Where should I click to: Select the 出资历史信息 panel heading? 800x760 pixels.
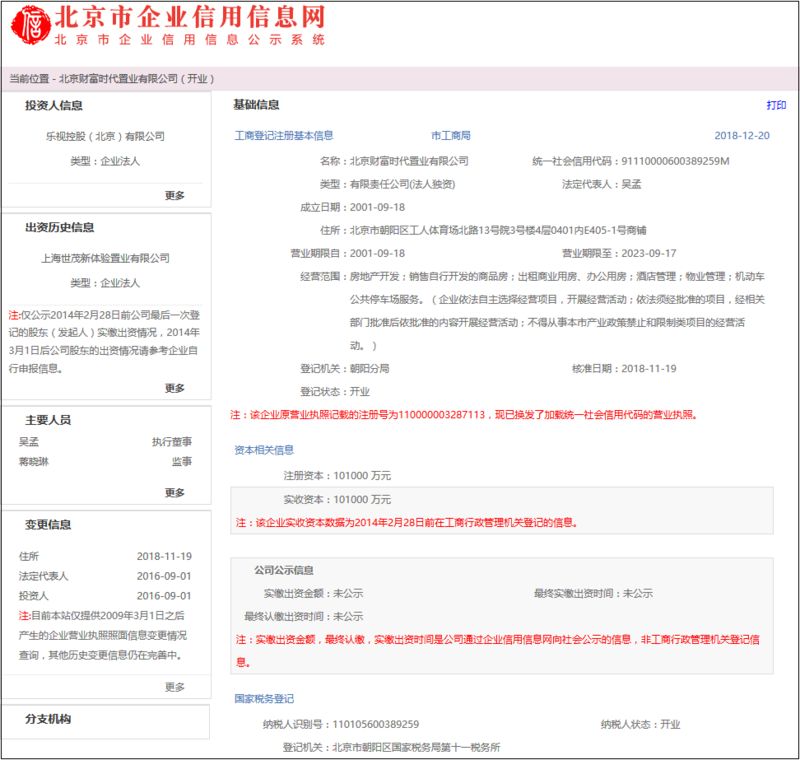pos(59,227)
